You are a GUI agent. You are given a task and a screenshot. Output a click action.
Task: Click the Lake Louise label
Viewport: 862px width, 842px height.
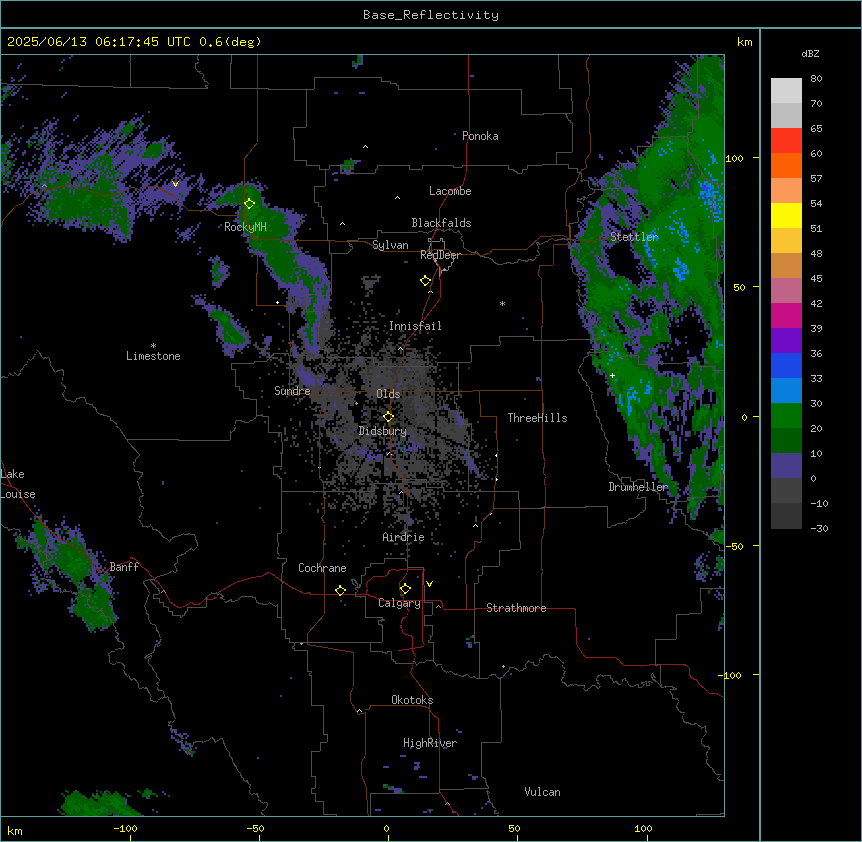click(18, 484)
